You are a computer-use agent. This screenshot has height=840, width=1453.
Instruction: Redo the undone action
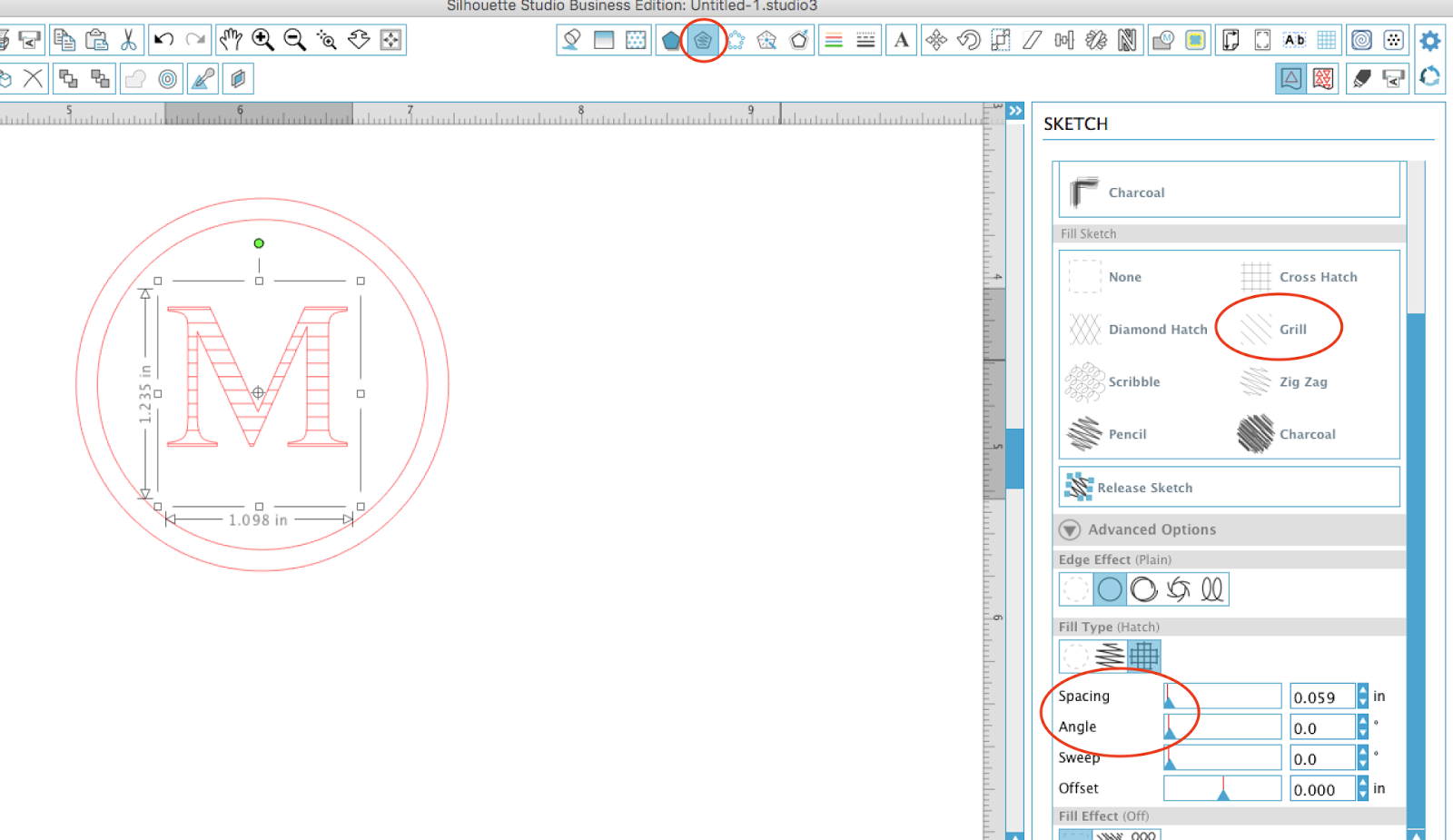coord(195,40)
